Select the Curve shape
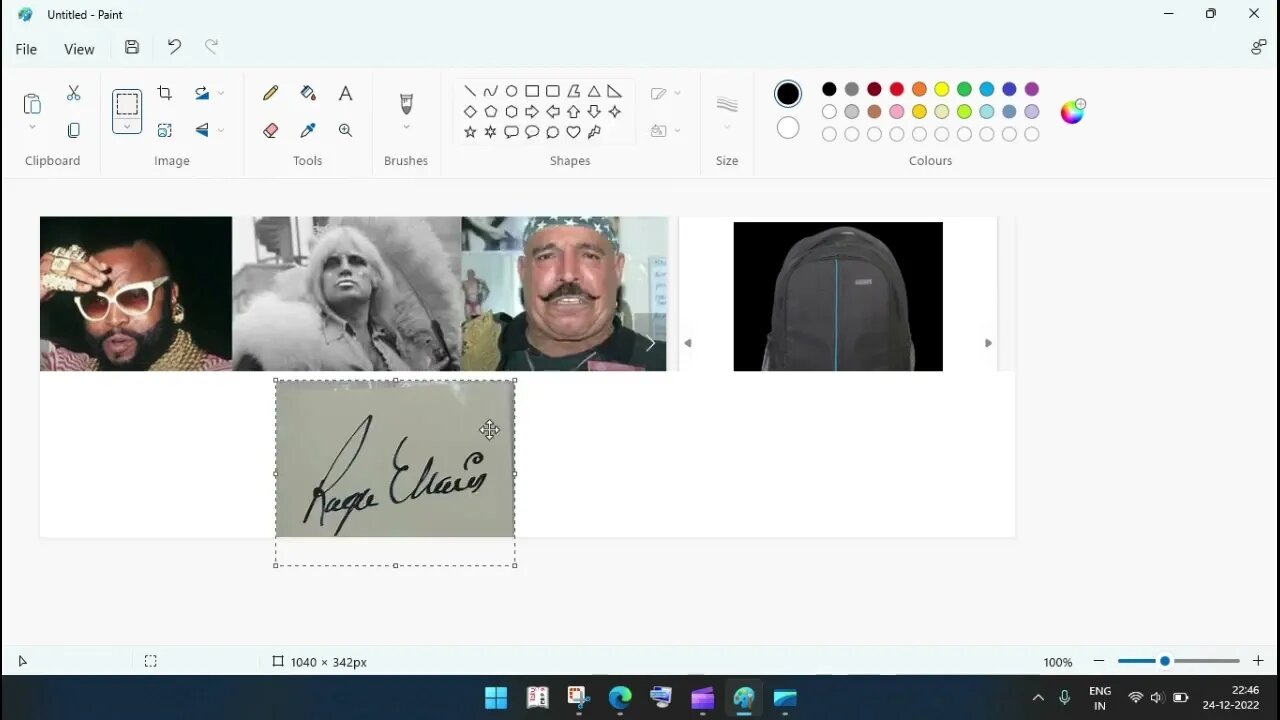The width and height of the screenshot is (1280, 720). [x=490, y=91]
